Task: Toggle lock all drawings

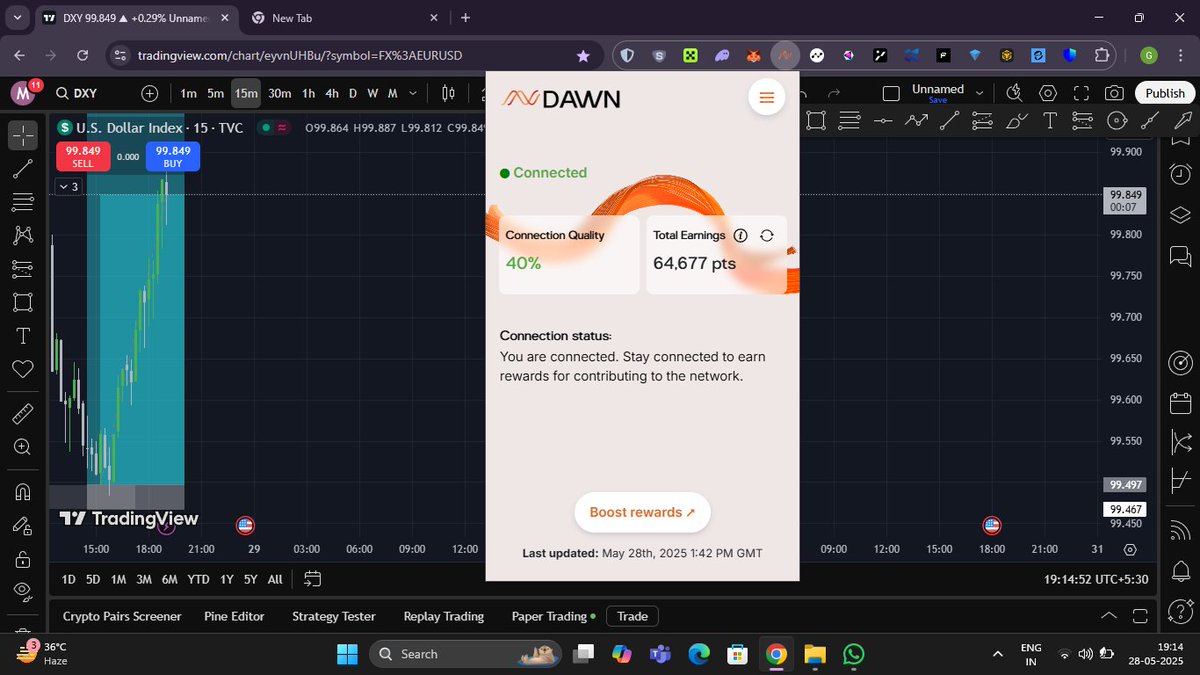Action: point(23,558)
